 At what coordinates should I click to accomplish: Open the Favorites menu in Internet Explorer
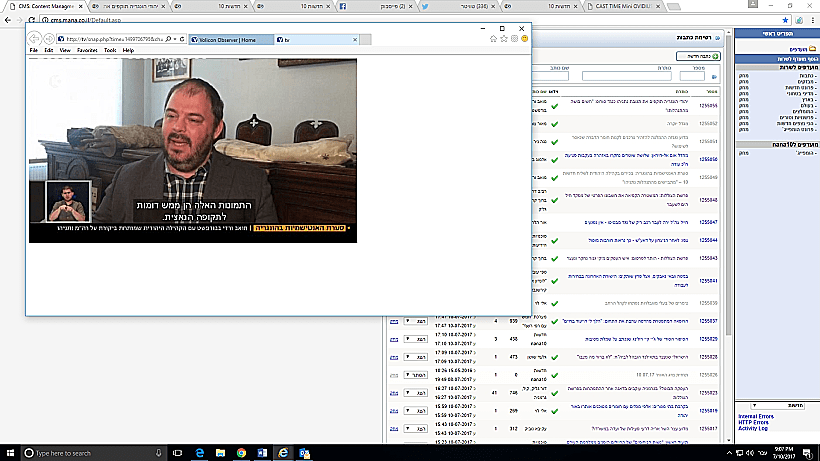pos(87,49)
